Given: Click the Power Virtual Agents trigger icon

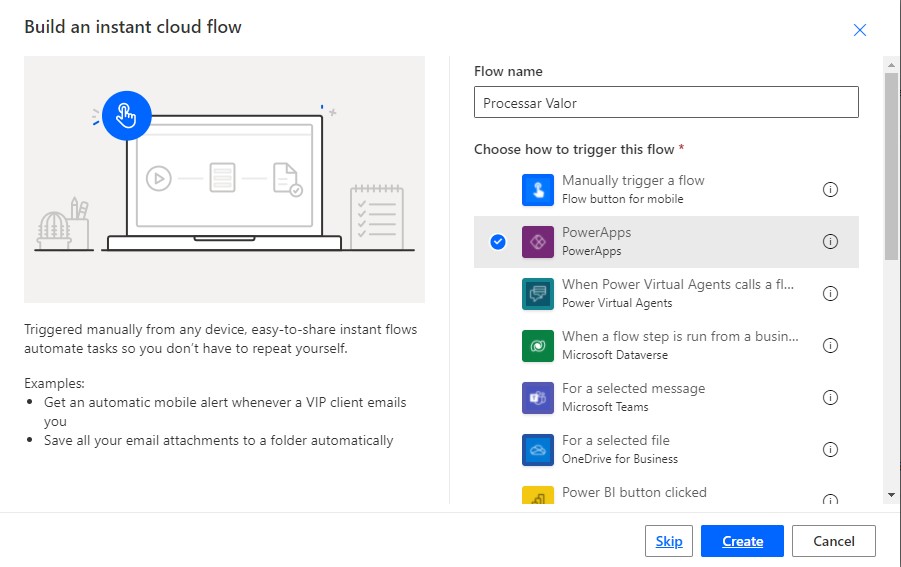Looking at the screenshot, I should click(538, 294).
